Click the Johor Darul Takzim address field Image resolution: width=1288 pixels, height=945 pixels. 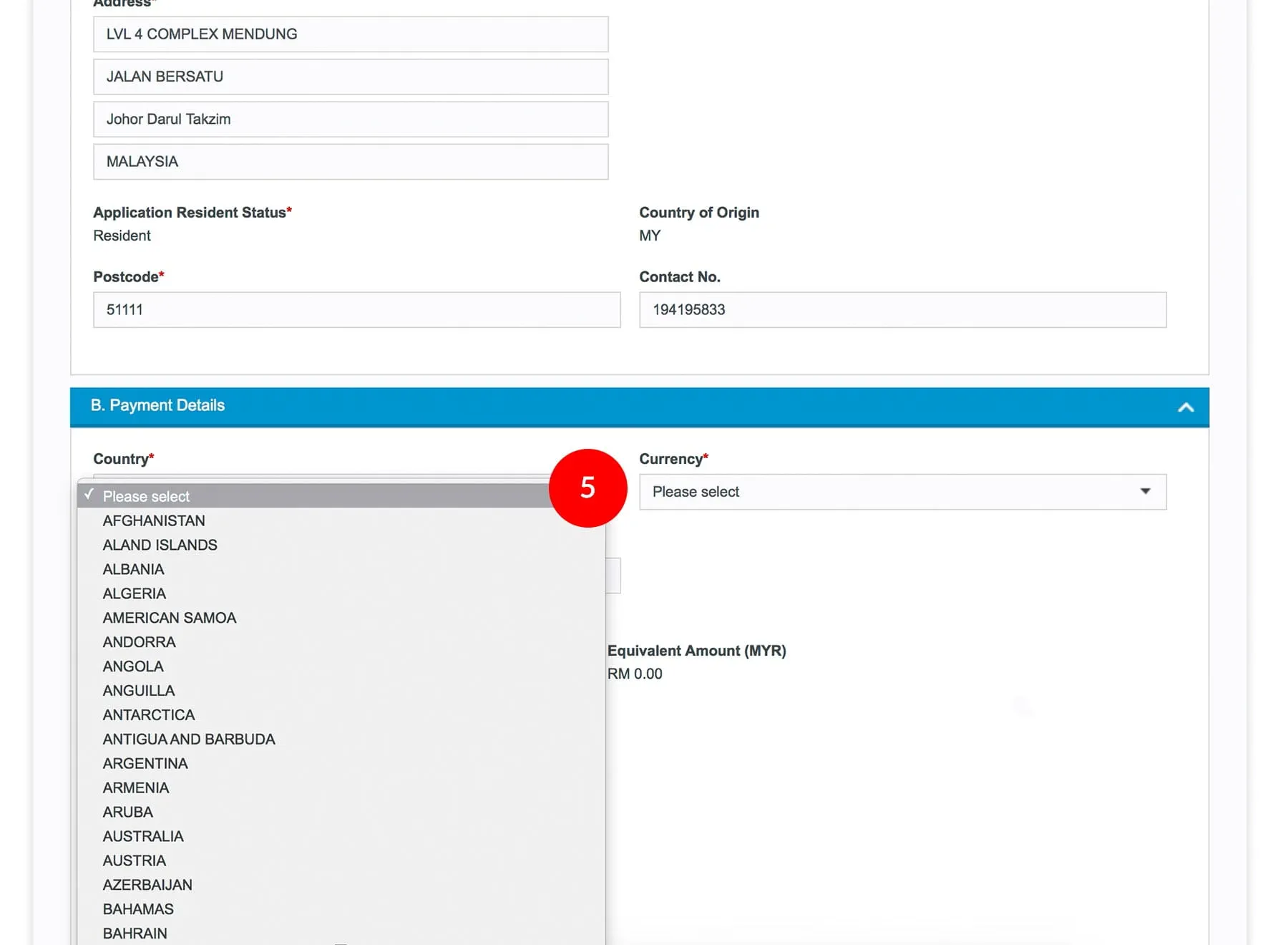click(351, 120)
